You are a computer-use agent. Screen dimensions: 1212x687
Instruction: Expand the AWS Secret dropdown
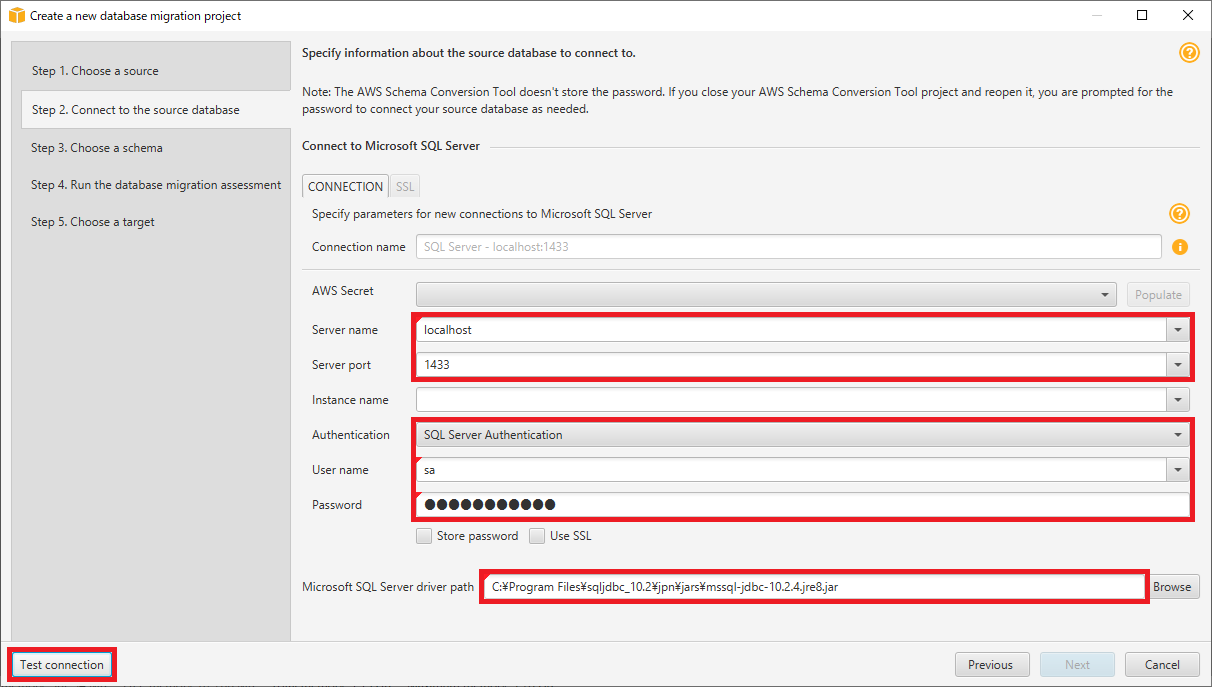(1104, 295)
